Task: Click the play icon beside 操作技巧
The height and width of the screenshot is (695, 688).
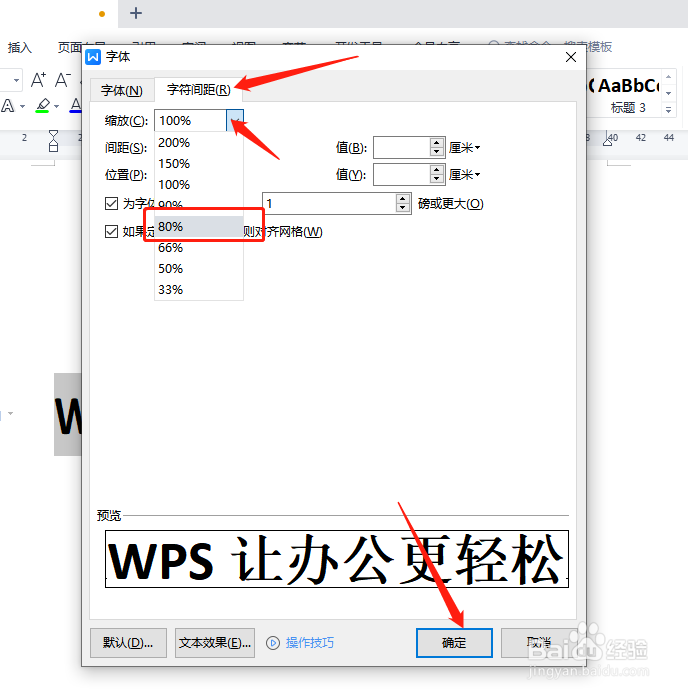Action: click(x=273, y=643)
